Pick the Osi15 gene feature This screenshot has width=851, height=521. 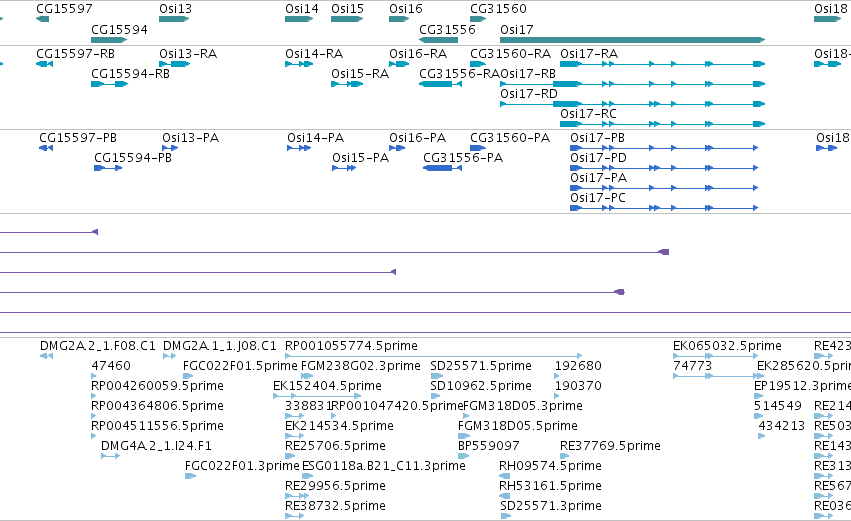click(x=347, y=19)
